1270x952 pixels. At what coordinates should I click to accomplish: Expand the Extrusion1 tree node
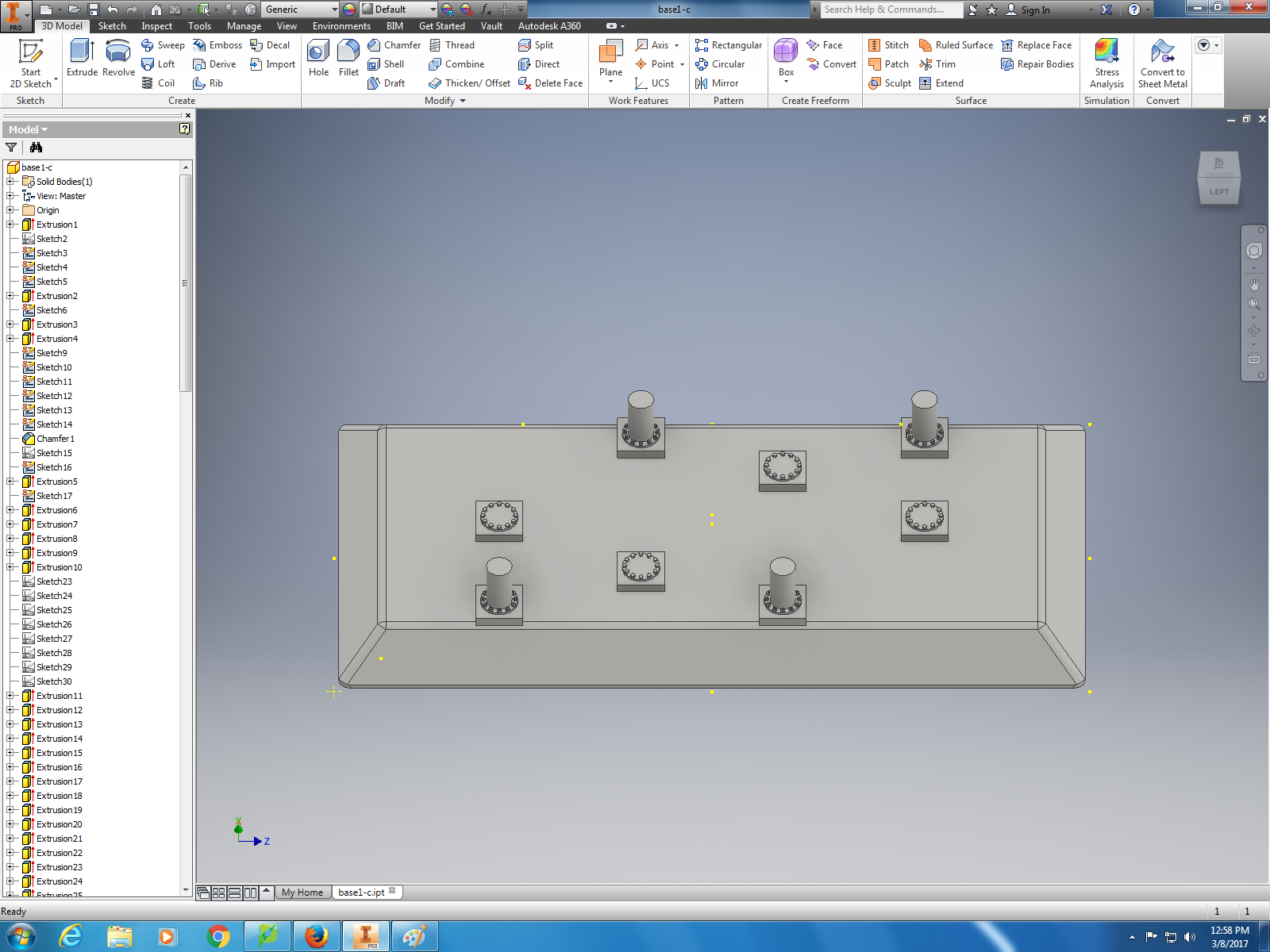pyautogui.click(x=10, y=225)
